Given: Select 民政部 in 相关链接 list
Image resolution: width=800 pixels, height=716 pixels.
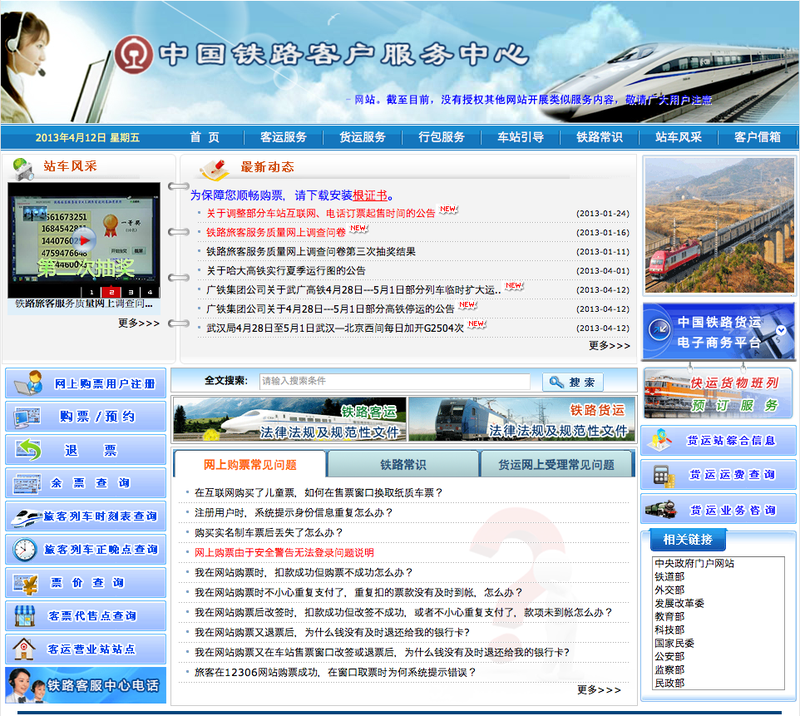Looking at the screenshot, I should 669,683.
